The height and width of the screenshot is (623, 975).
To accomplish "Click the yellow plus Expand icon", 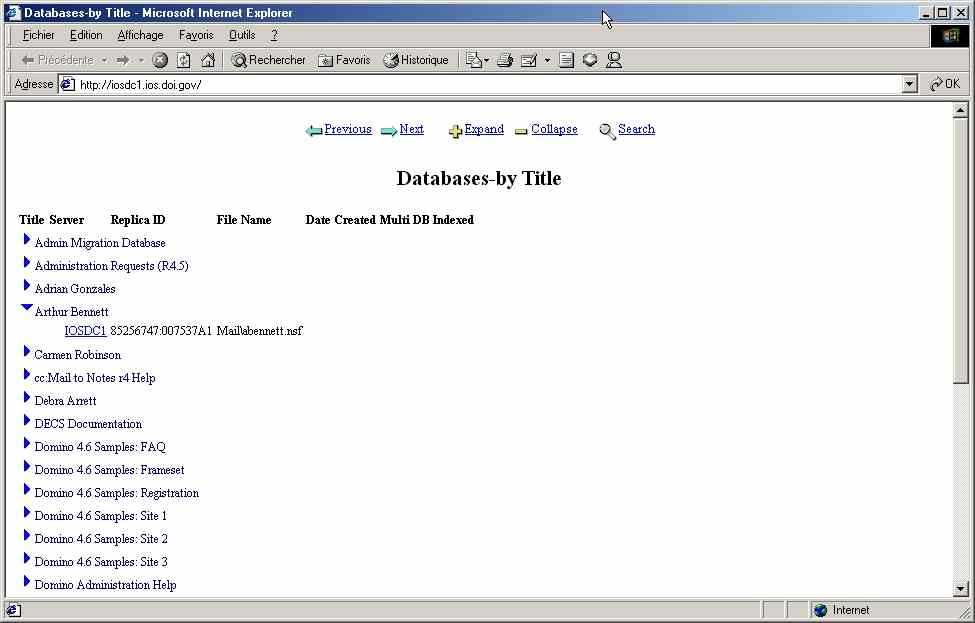I will (x=455, y=131).
